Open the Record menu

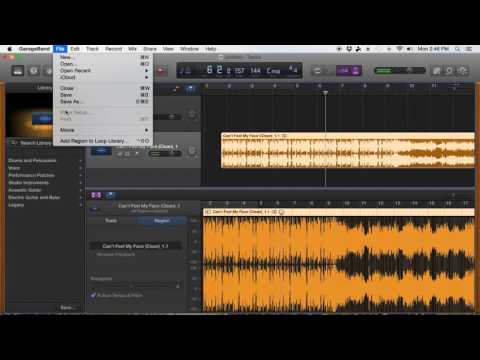point(114,49)
